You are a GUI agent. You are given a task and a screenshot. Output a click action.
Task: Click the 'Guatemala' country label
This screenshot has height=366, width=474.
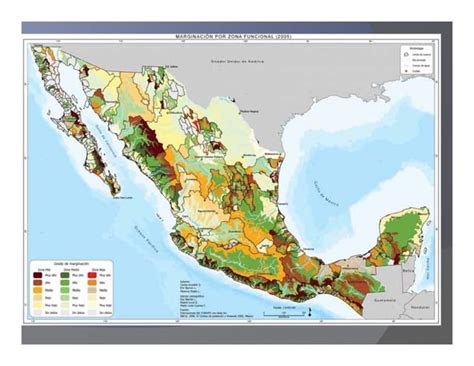pos(385,300)
